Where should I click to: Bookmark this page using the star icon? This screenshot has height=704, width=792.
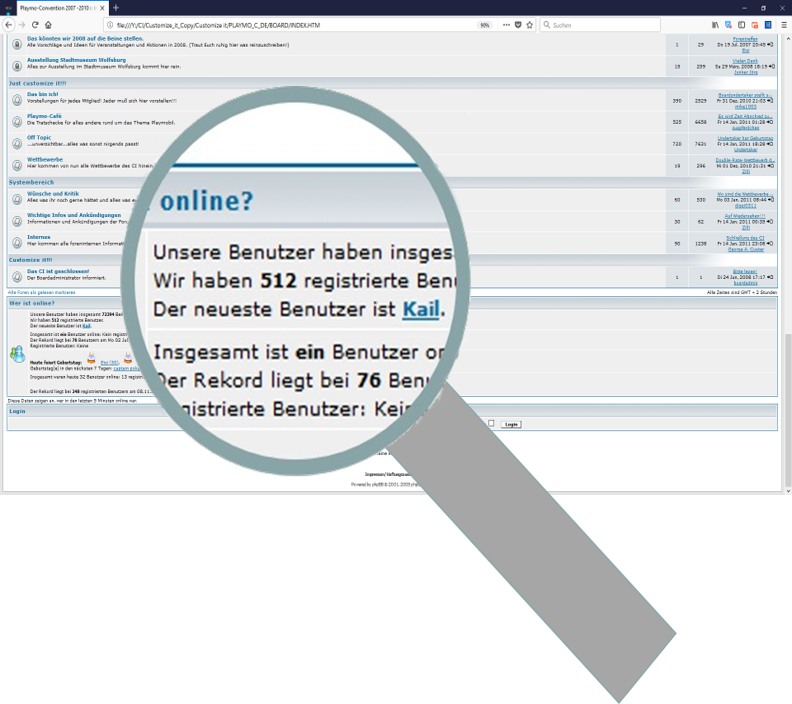(530, 24)
